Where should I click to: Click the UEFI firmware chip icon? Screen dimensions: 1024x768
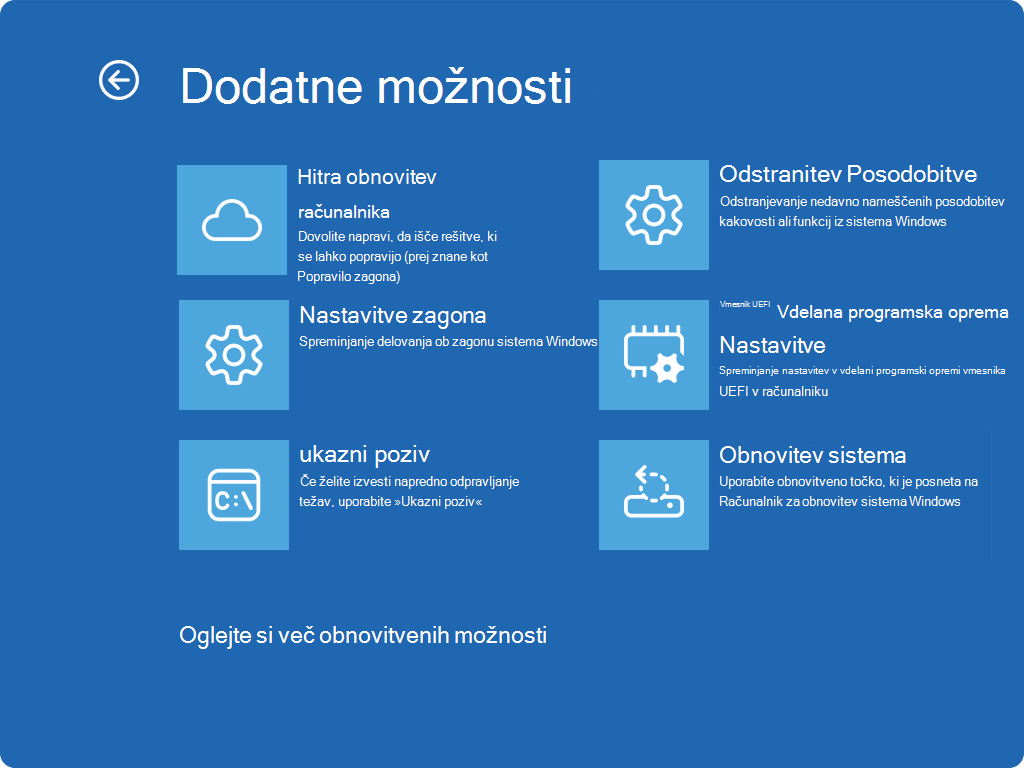[654, 355]
